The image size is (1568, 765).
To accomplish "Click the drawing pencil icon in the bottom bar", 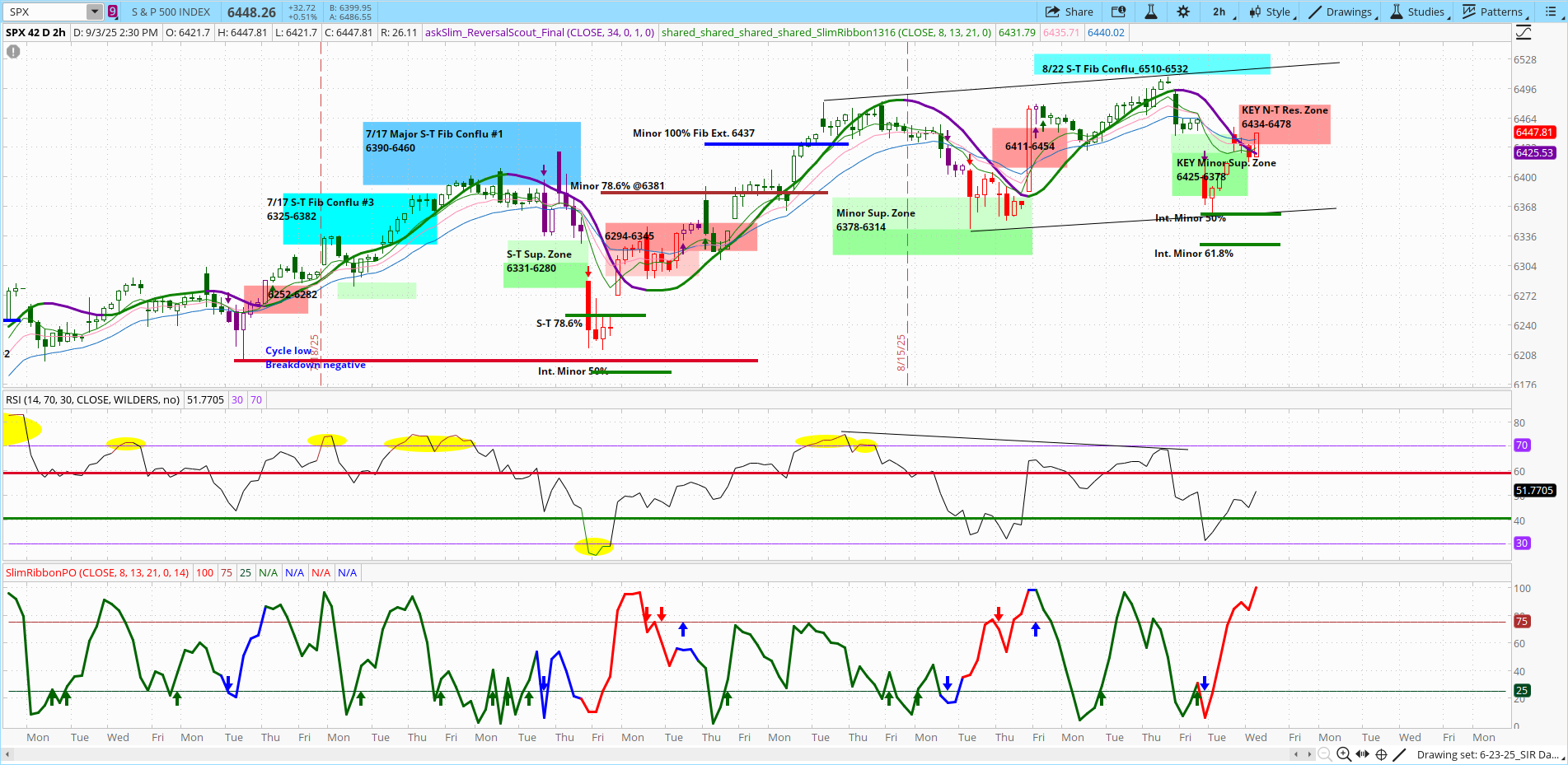I will tap(1399, 753).
